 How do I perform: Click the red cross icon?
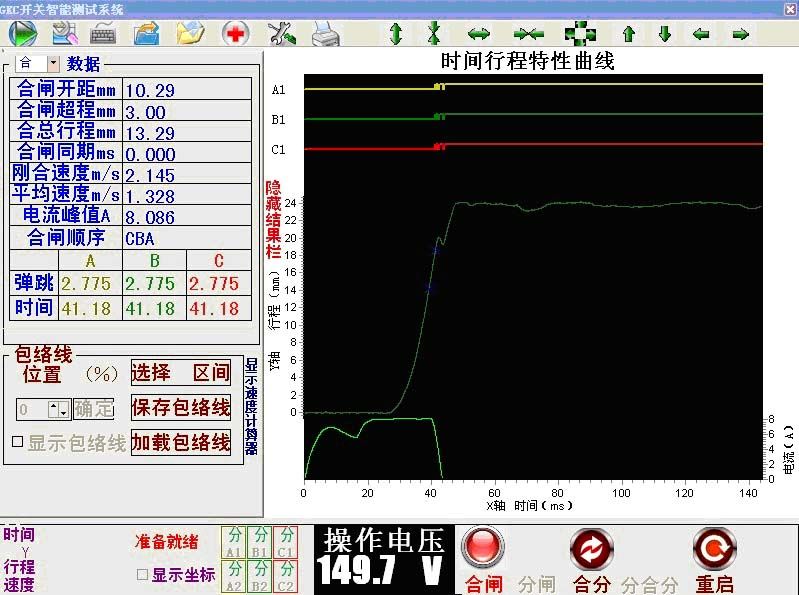[235, 34]
